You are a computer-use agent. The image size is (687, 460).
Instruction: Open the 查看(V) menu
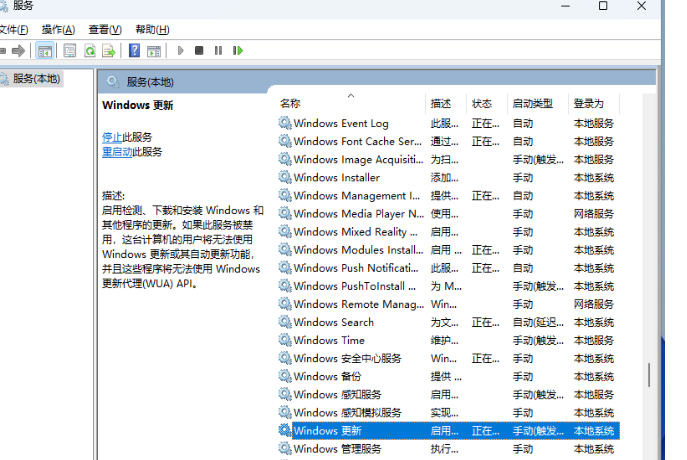click(105, 29)
